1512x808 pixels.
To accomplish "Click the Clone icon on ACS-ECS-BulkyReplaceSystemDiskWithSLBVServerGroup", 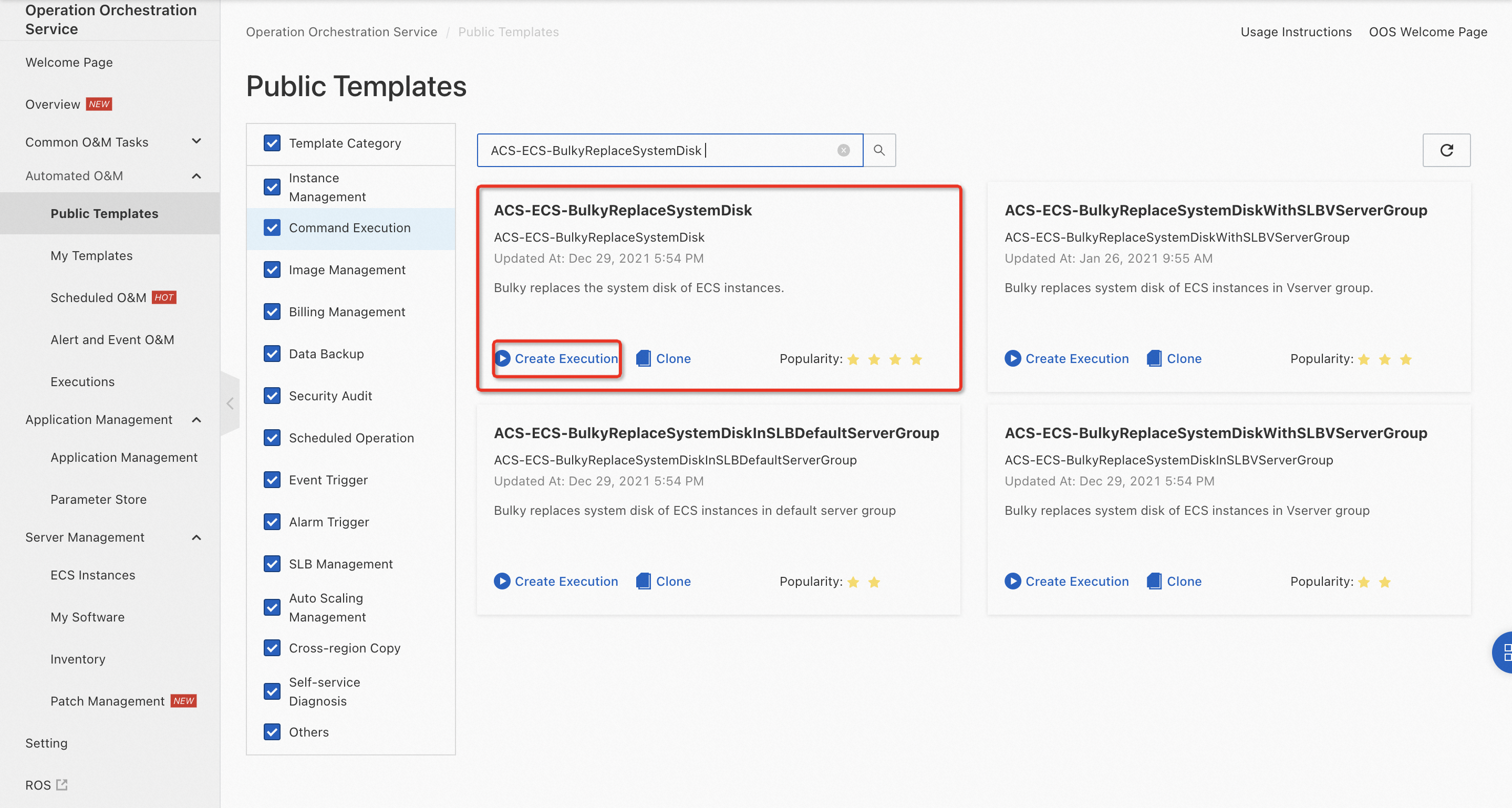I will point(1153,358).
